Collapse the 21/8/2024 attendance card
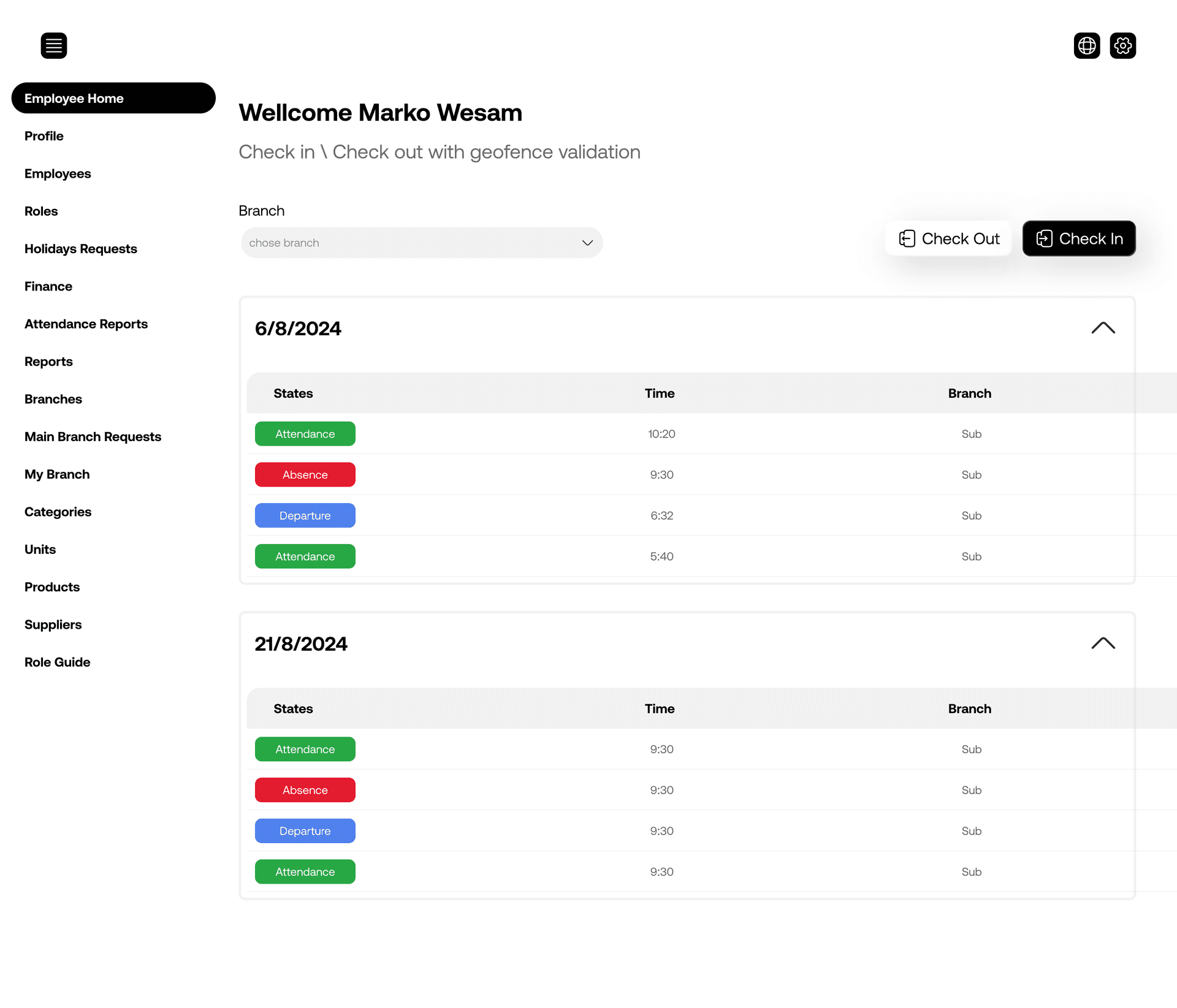1177x1008 pixels. point(1103,643)
